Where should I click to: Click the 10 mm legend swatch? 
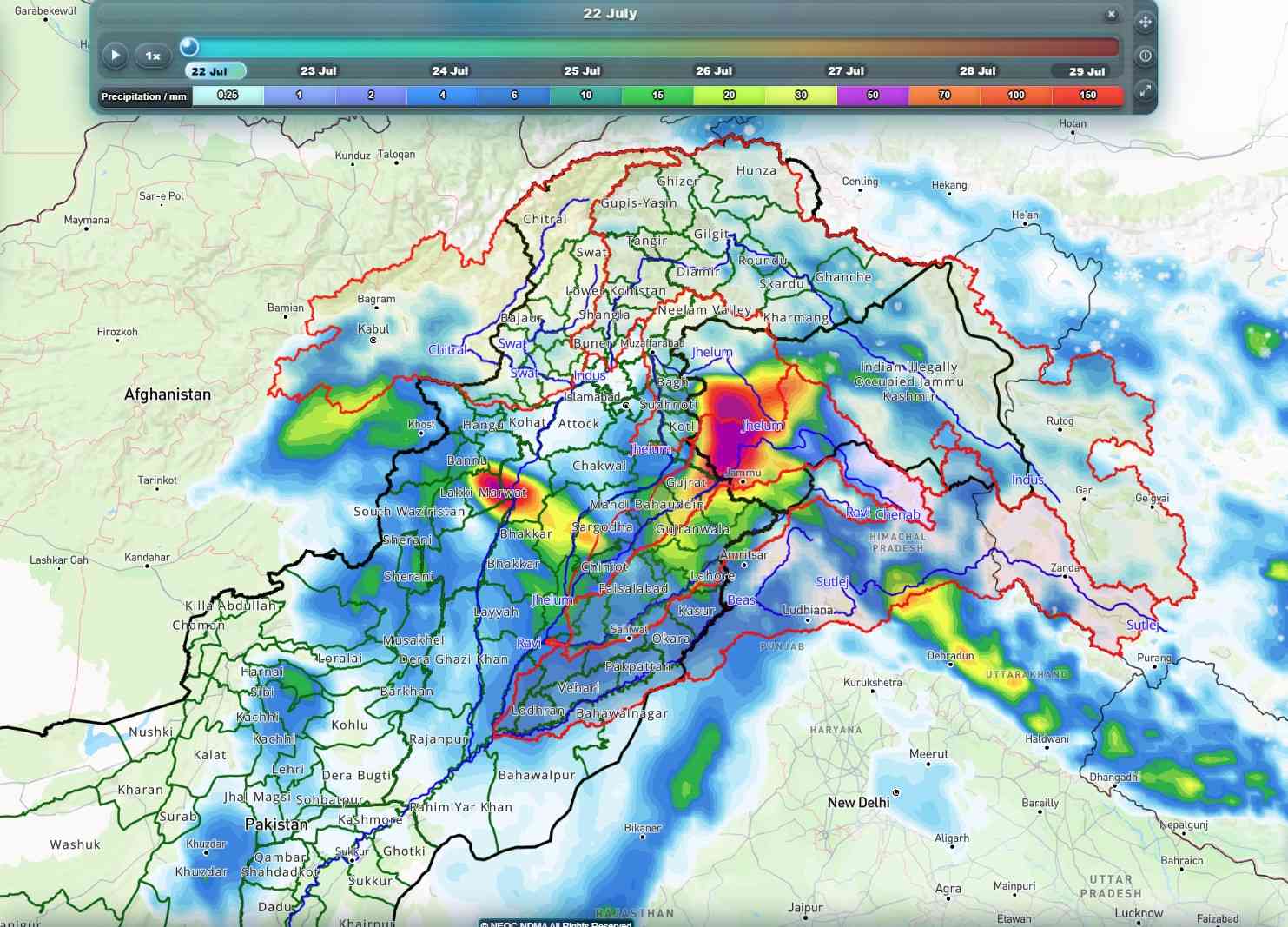point(586,96)
